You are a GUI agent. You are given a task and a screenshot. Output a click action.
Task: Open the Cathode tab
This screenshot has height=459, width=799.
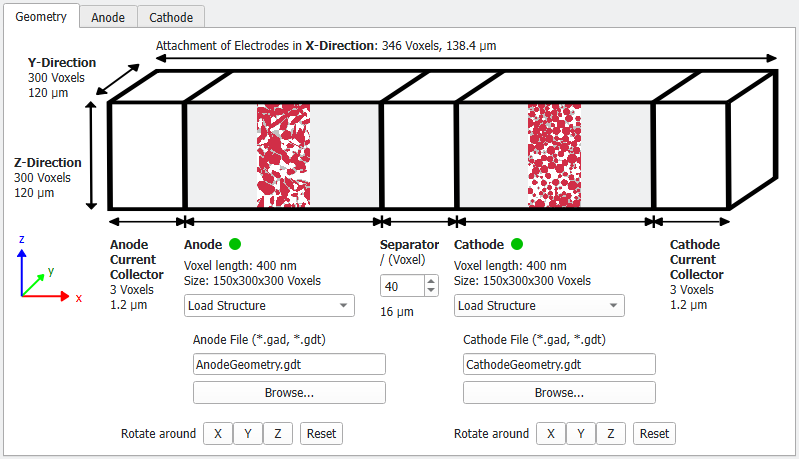point(171,17)
